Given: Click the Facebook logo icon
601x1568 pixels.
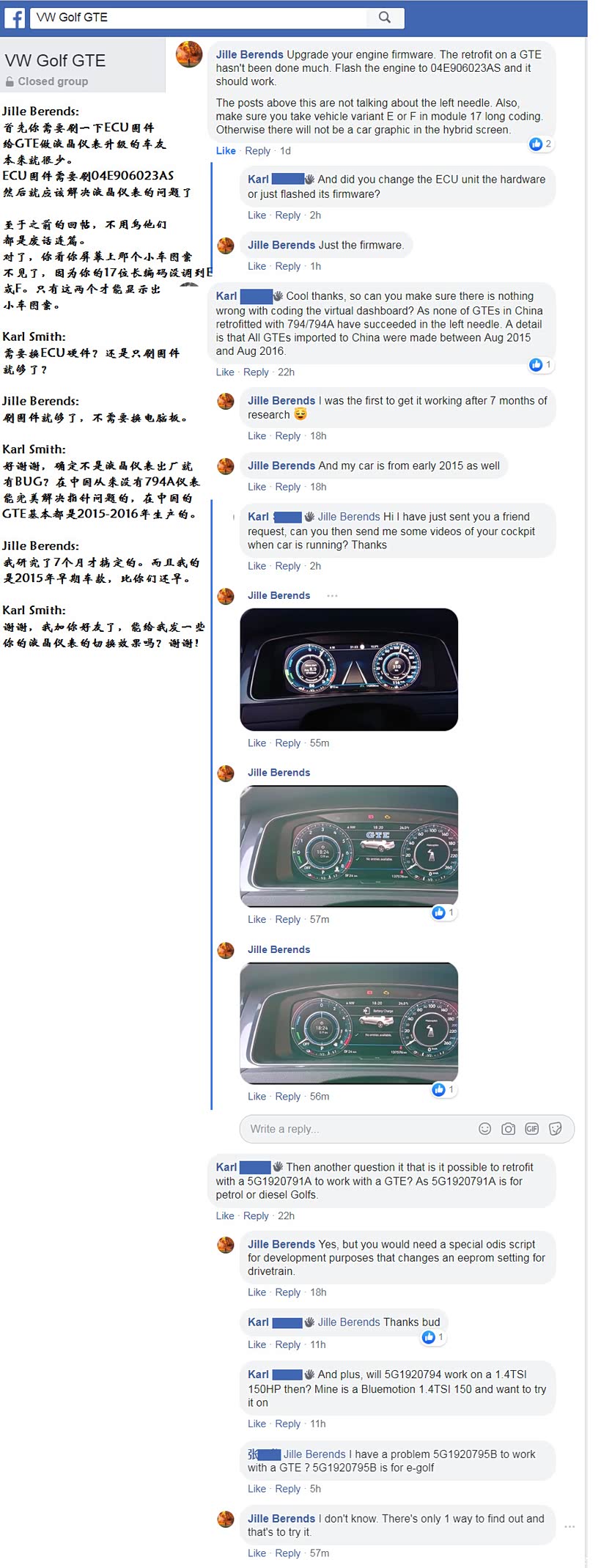Looking at the screenshot, I should pos(14,18).
